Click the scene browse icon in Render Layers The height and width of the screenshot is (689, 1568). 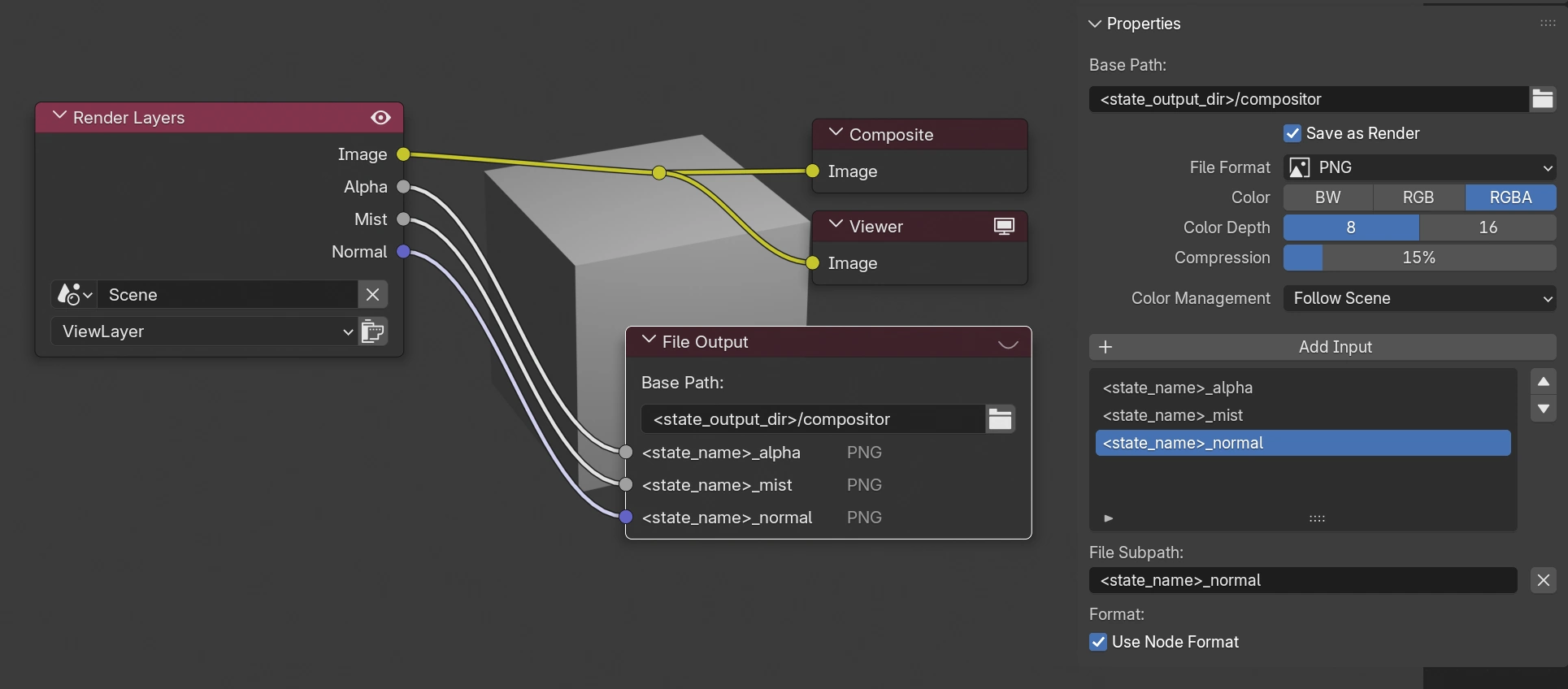point(74,294)
